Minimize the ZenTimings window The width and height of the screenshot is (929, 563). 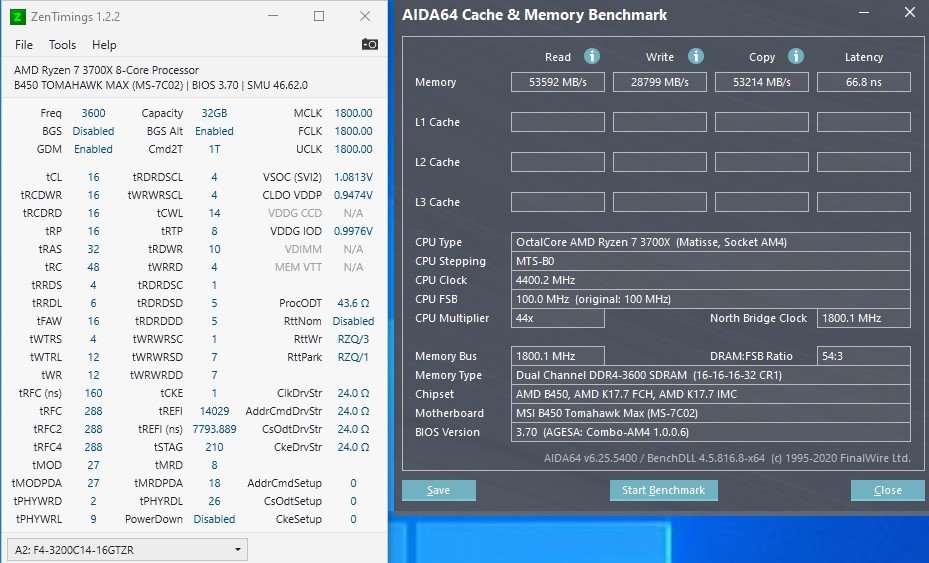273,17
